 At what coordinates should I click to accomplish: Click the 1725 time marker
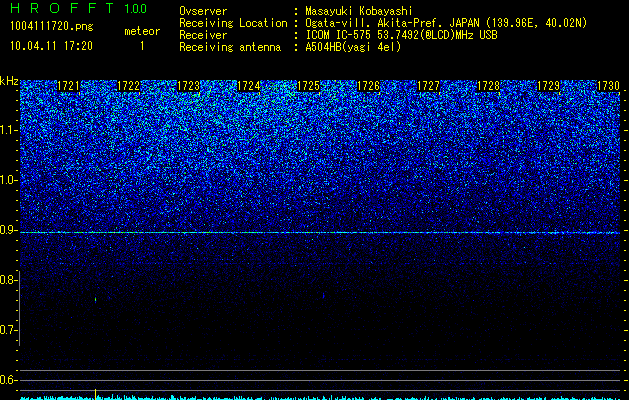308,86
